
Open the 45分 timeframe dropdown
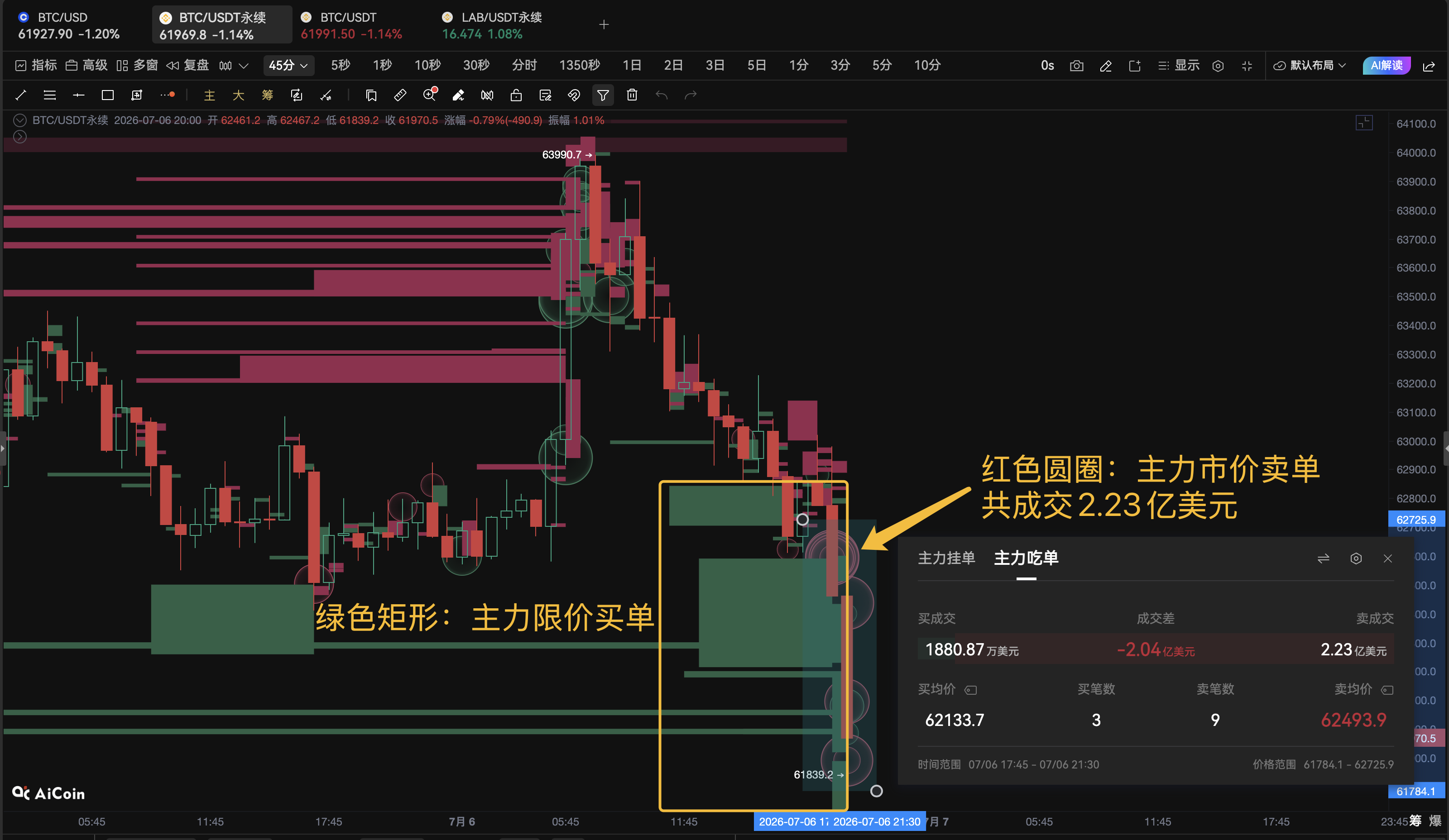click(288, 66)
